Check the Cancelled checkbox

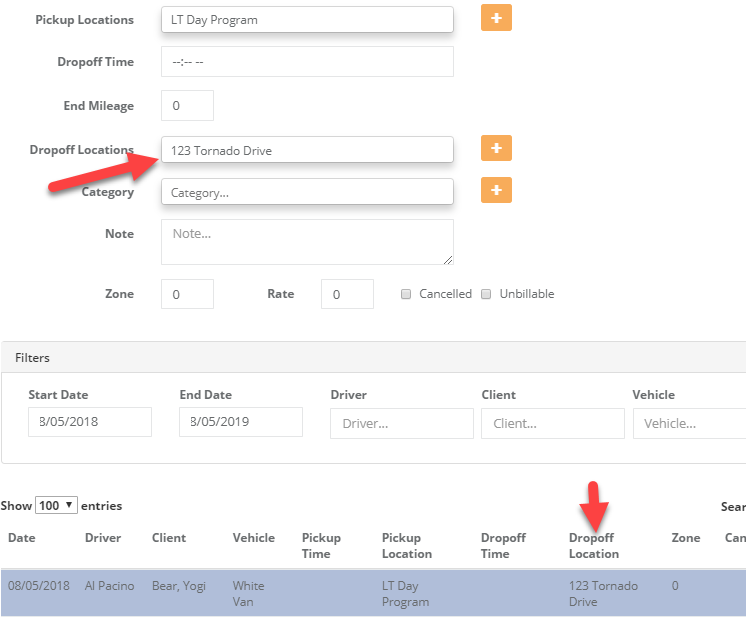point(406,294)
